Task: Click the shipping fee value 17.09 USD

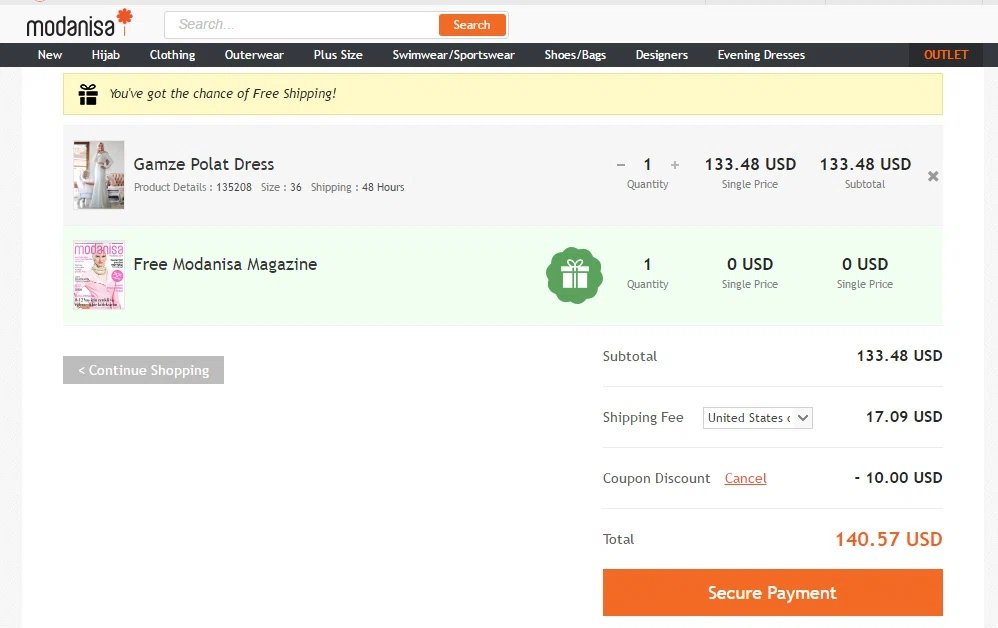Action: (904, 417)
